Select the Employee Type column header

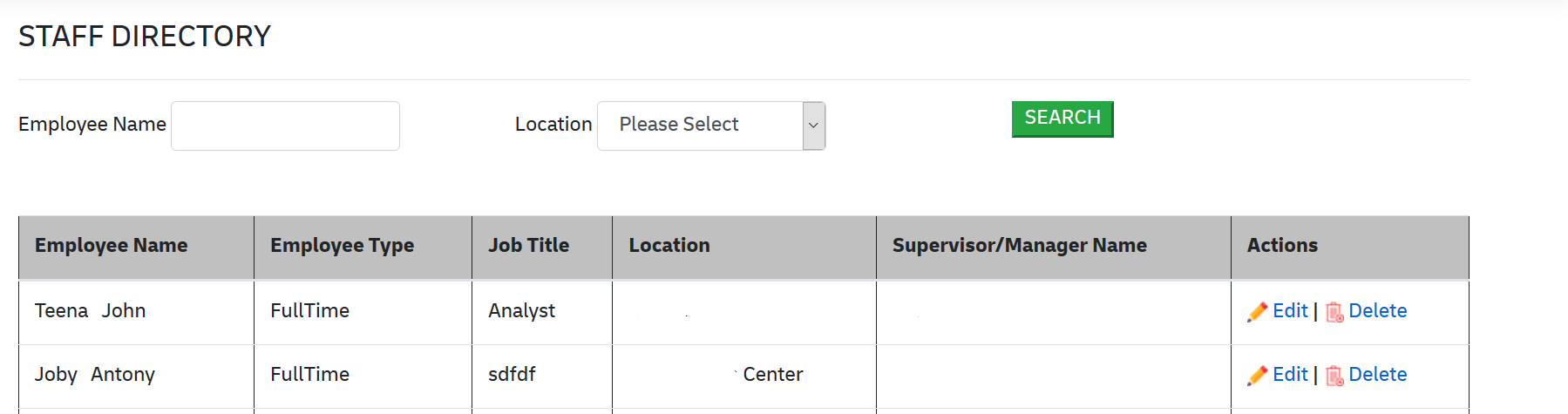click(x=342, y=246)
